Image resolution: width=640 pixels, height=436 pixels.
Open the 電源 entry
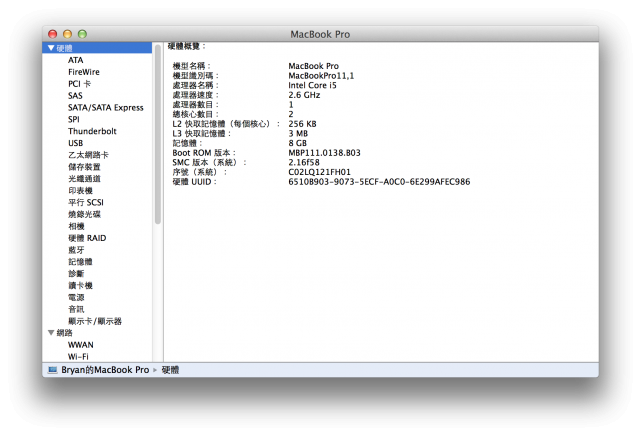[76, 297]
